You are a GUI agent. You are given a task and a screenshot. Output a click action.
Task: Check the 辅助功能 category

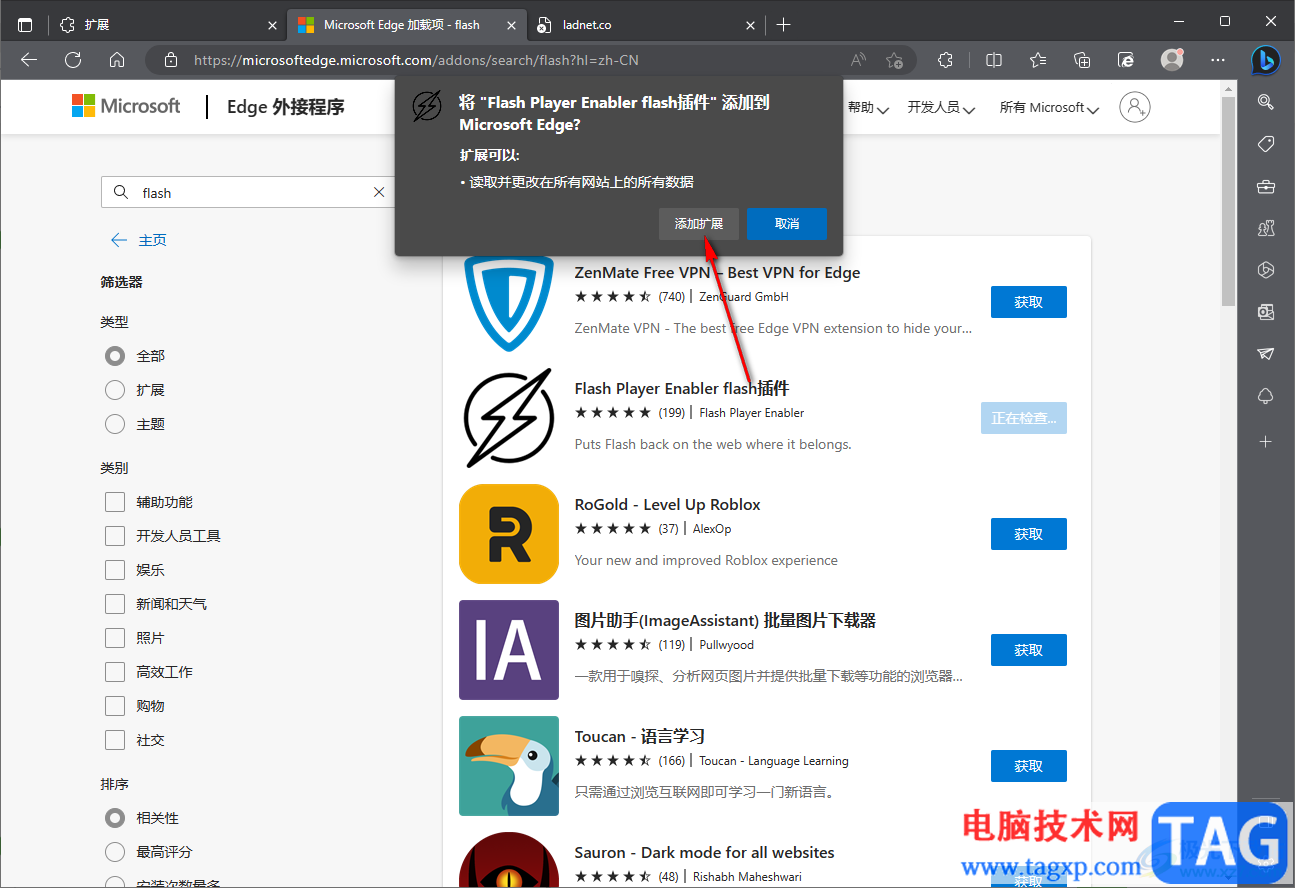tap(115, 502)
